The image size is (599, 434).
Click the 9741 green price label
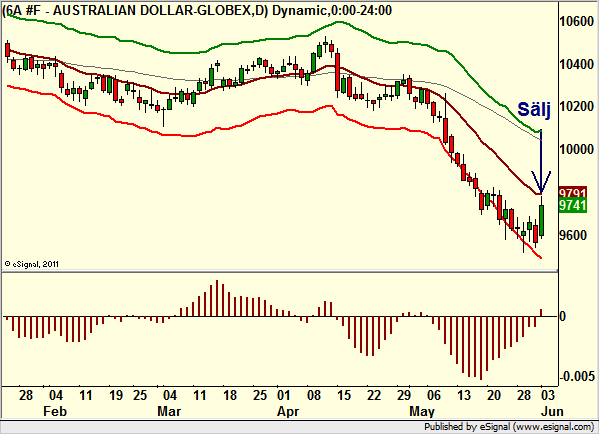coord(573,205)
